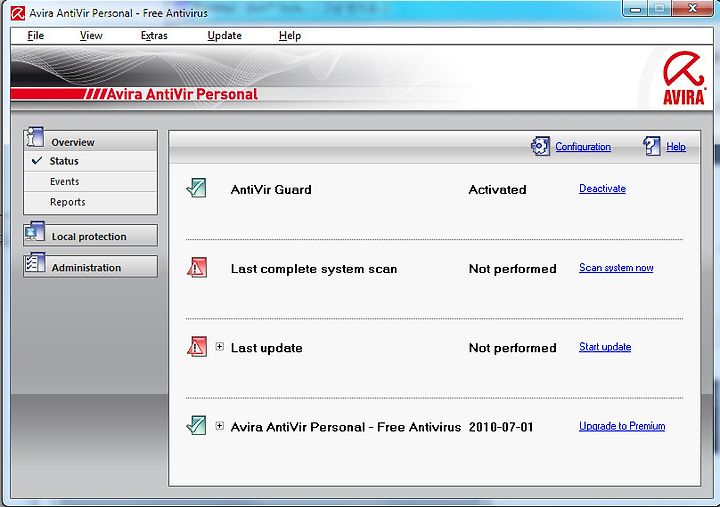Click the Local protection computer icon

click(34, 232)
